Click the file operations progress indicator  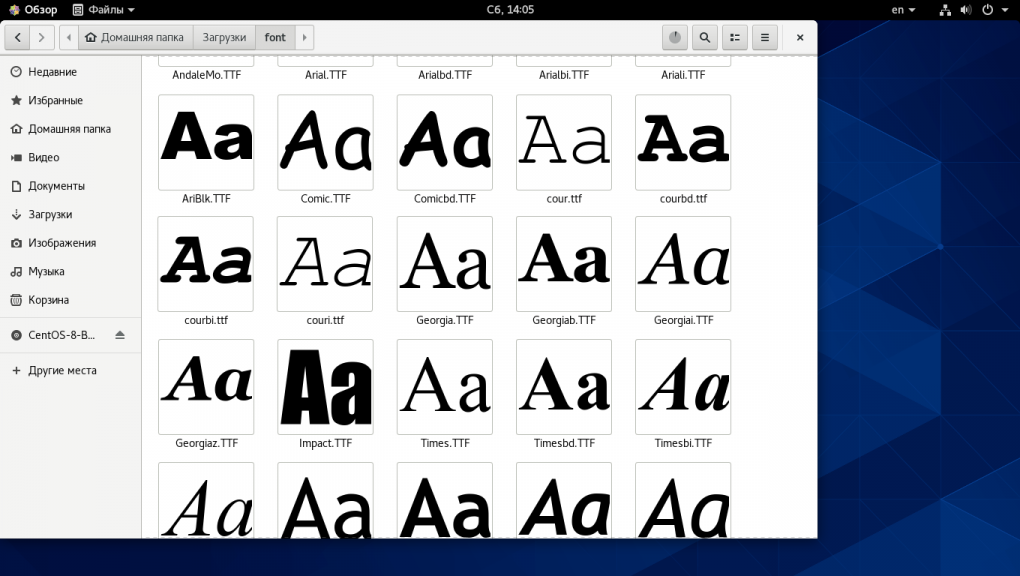point(675,38)
